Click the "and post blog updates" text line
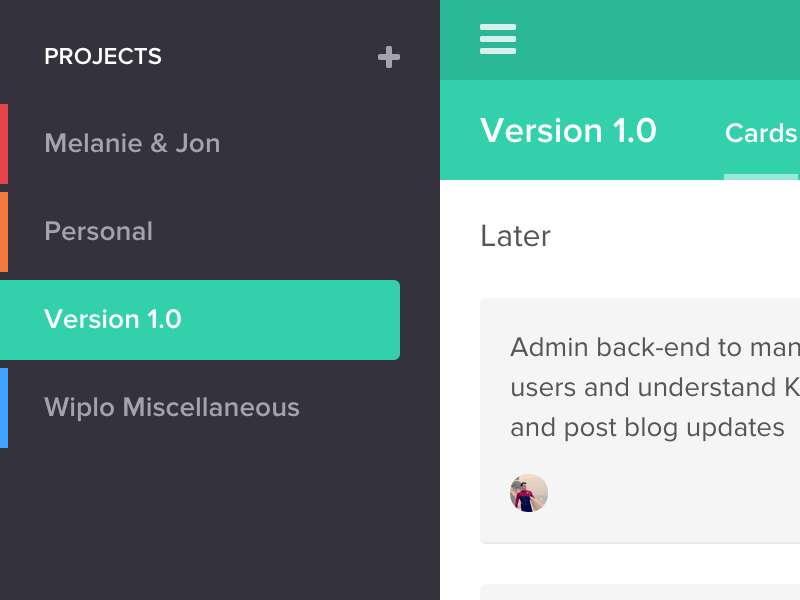Image resolution: width=800 pixels, height=600 pixels. pyautogui.click(x=647, y=428)
